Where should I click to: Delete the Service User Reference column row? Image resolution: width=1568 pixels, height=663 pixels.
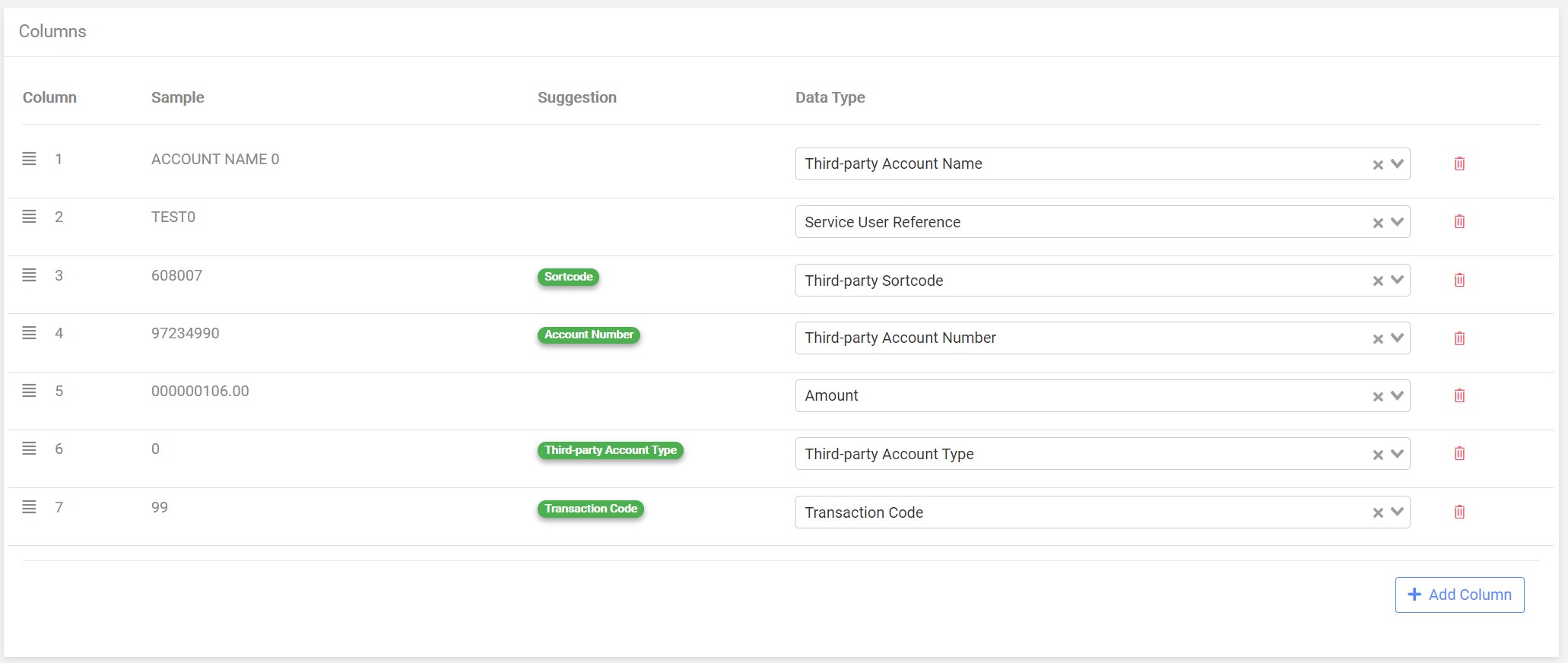tap(1459, 221)
